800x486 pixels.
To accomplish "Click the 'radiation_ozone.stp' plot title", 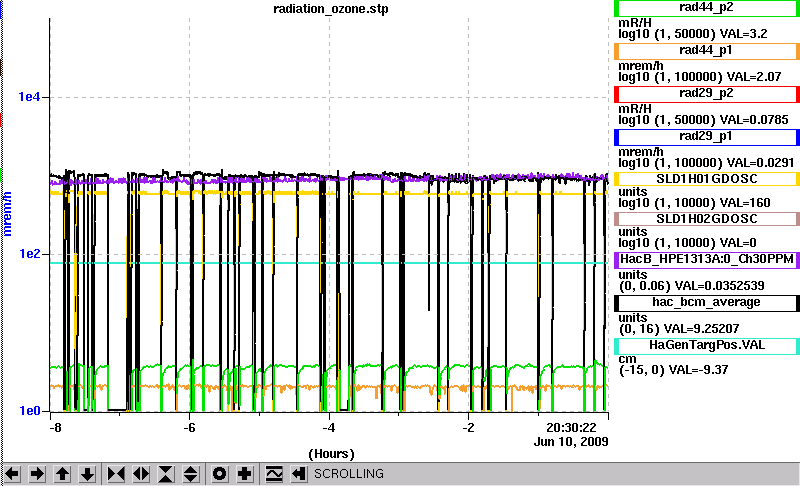I will [331, 9].
